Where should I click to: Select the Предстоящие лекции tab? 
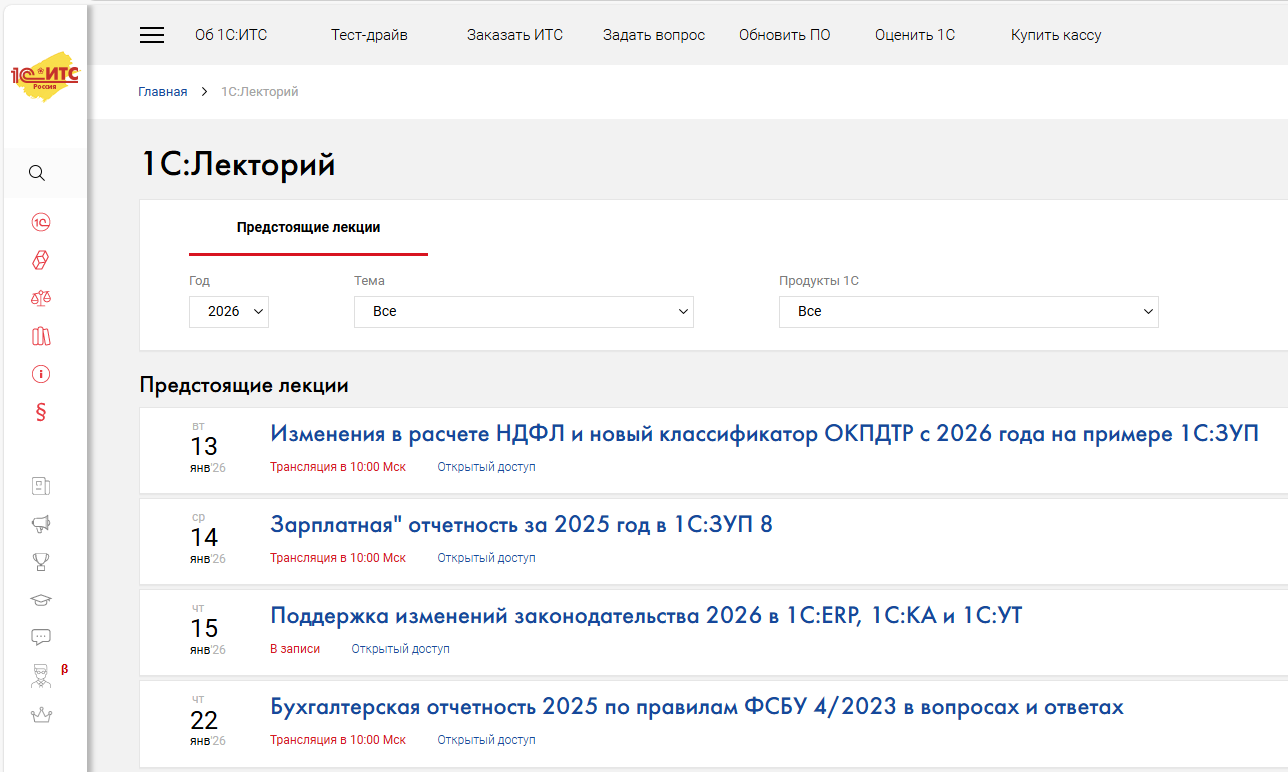pyautogui.click(x=308, y=227)
